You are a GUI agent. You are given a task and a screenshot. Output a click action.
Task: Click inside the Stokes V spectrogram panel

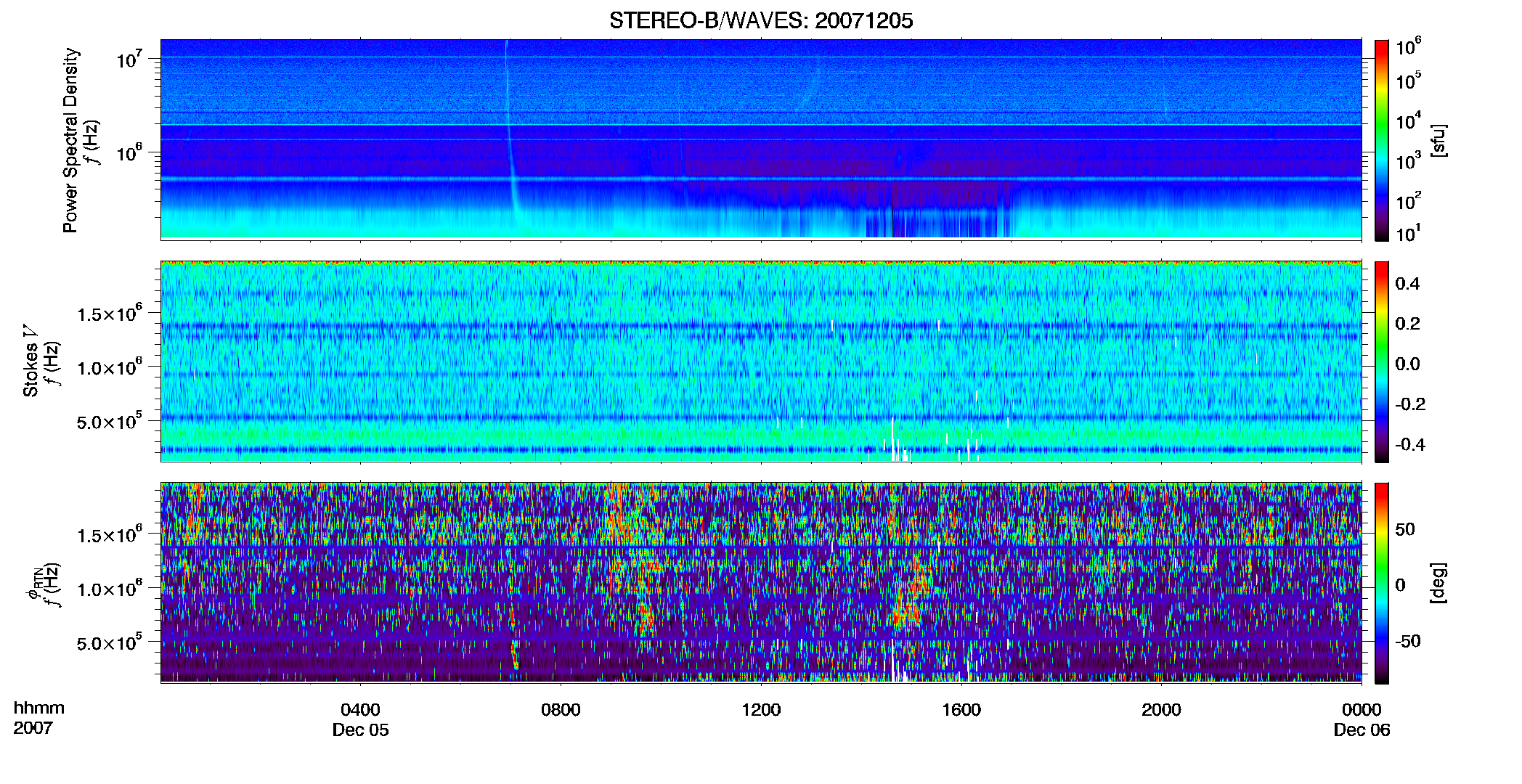point(761,362)
